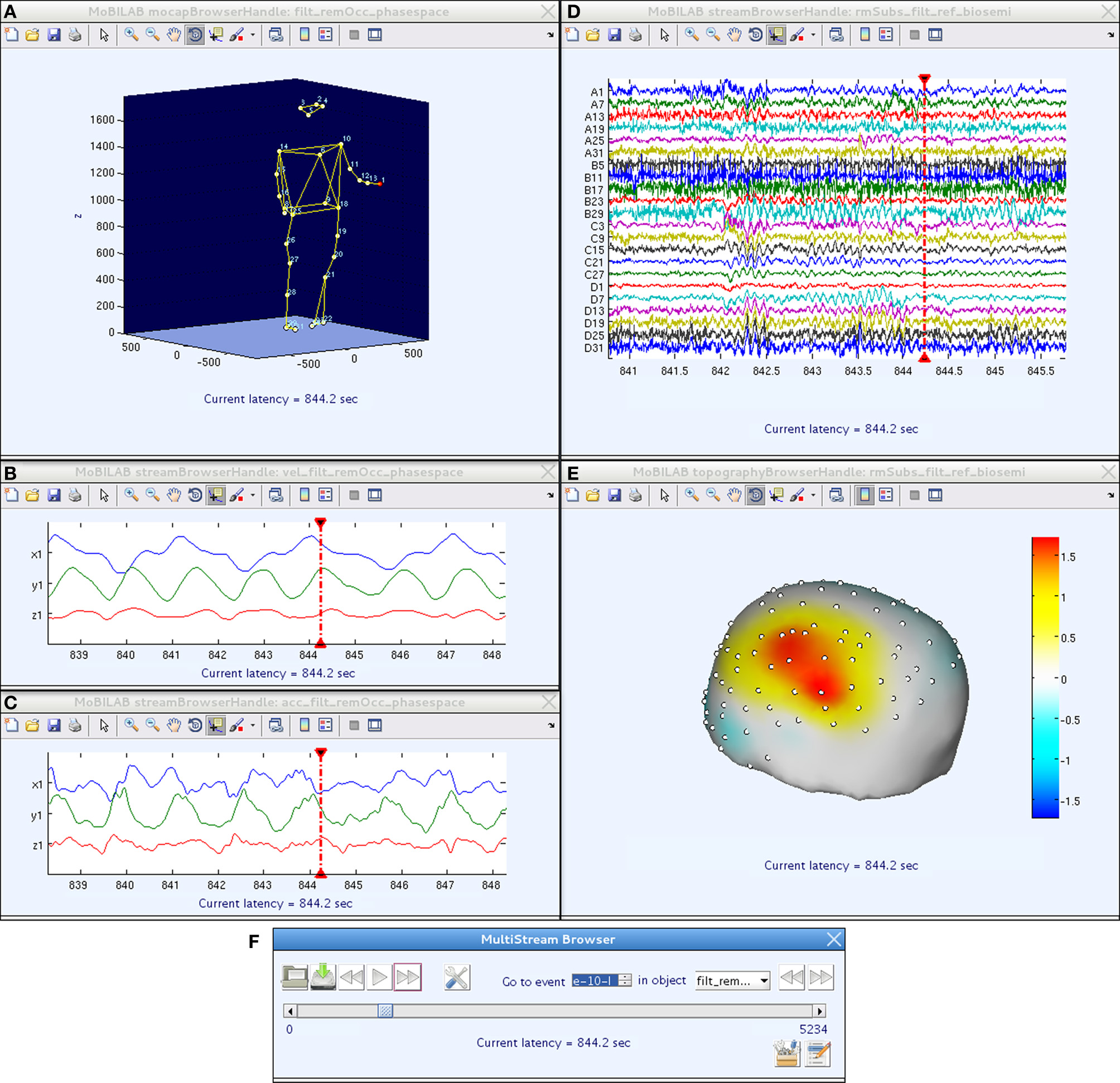
Task: Click Link Plot icon in velocity window B
Action: point(277,495)
